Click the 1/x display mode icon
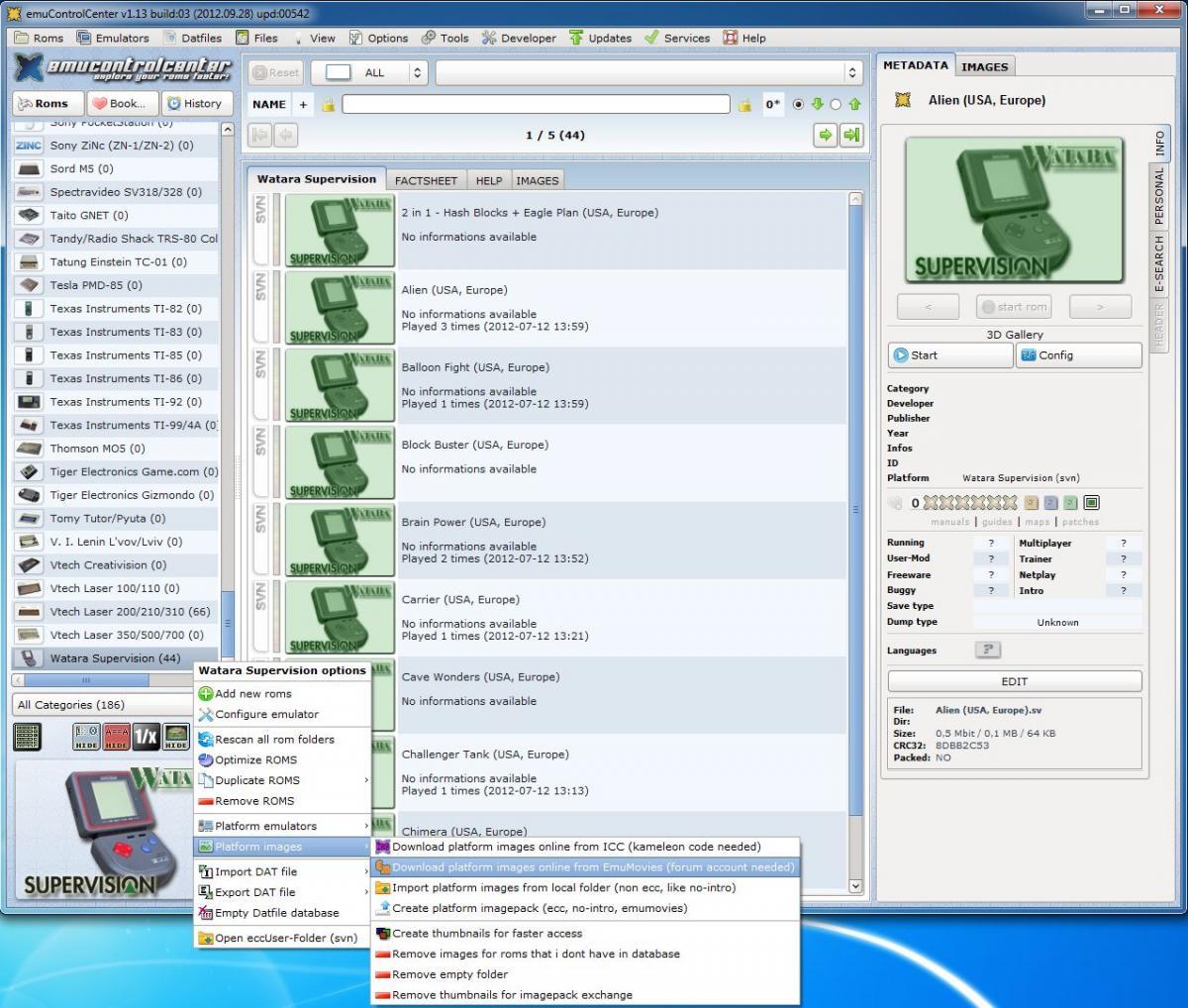Viewport: 1188px width, 1008px height. point(146,736)
